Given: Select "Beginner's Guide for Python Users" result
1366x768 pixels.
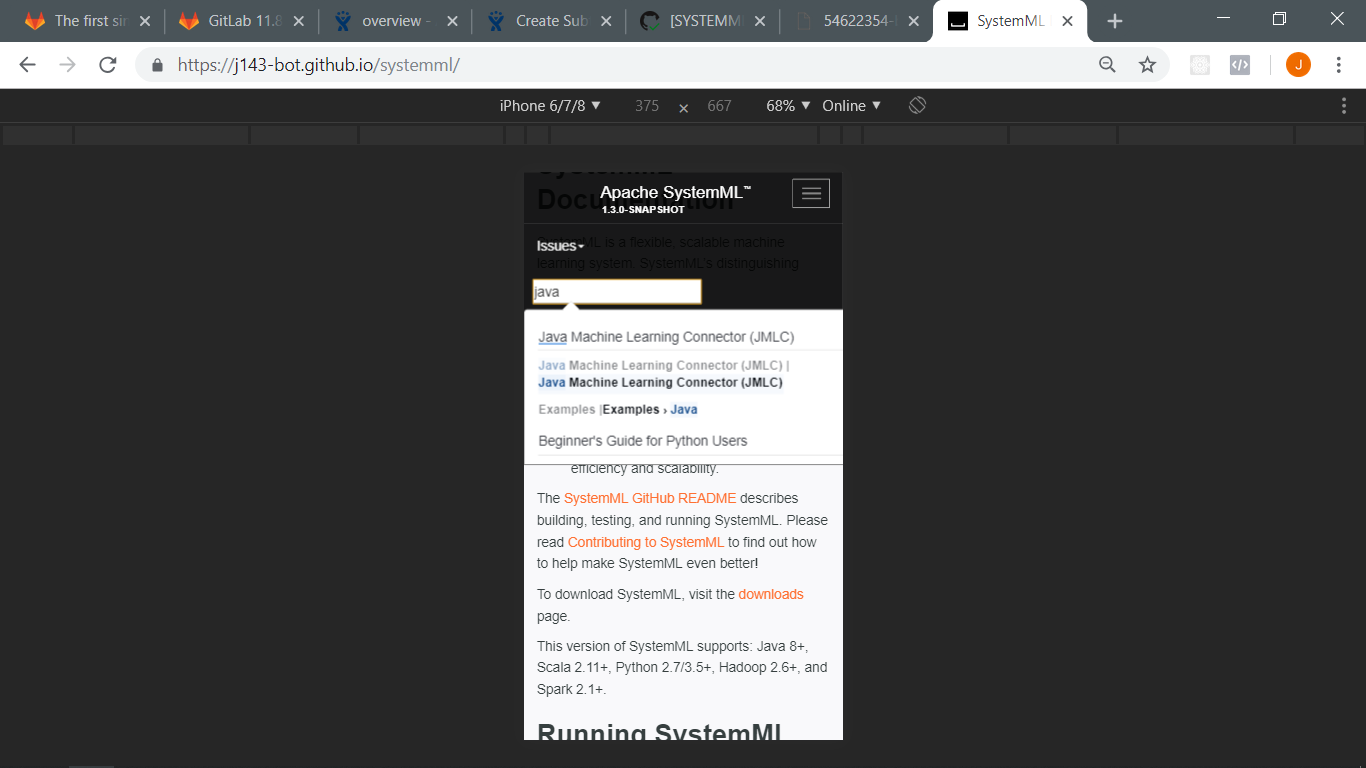Looking at the screenshot, I should click(642, 441).
